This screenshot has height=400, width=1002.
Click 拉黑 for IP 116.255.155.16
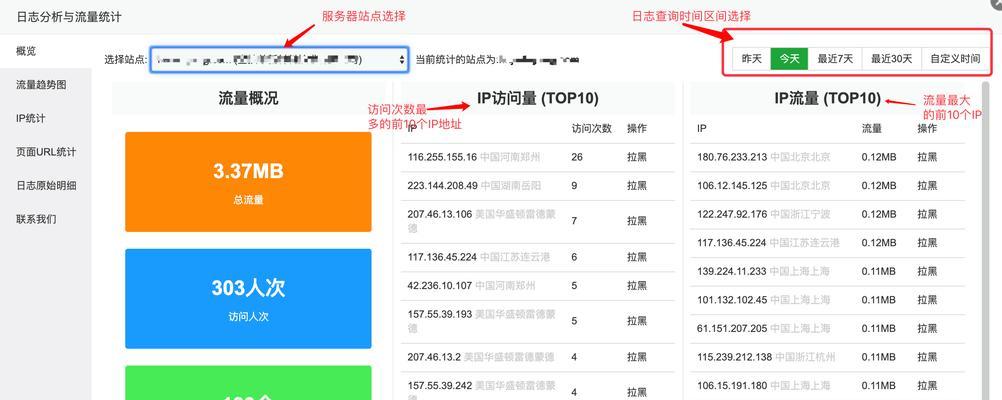tap(637, 157)
